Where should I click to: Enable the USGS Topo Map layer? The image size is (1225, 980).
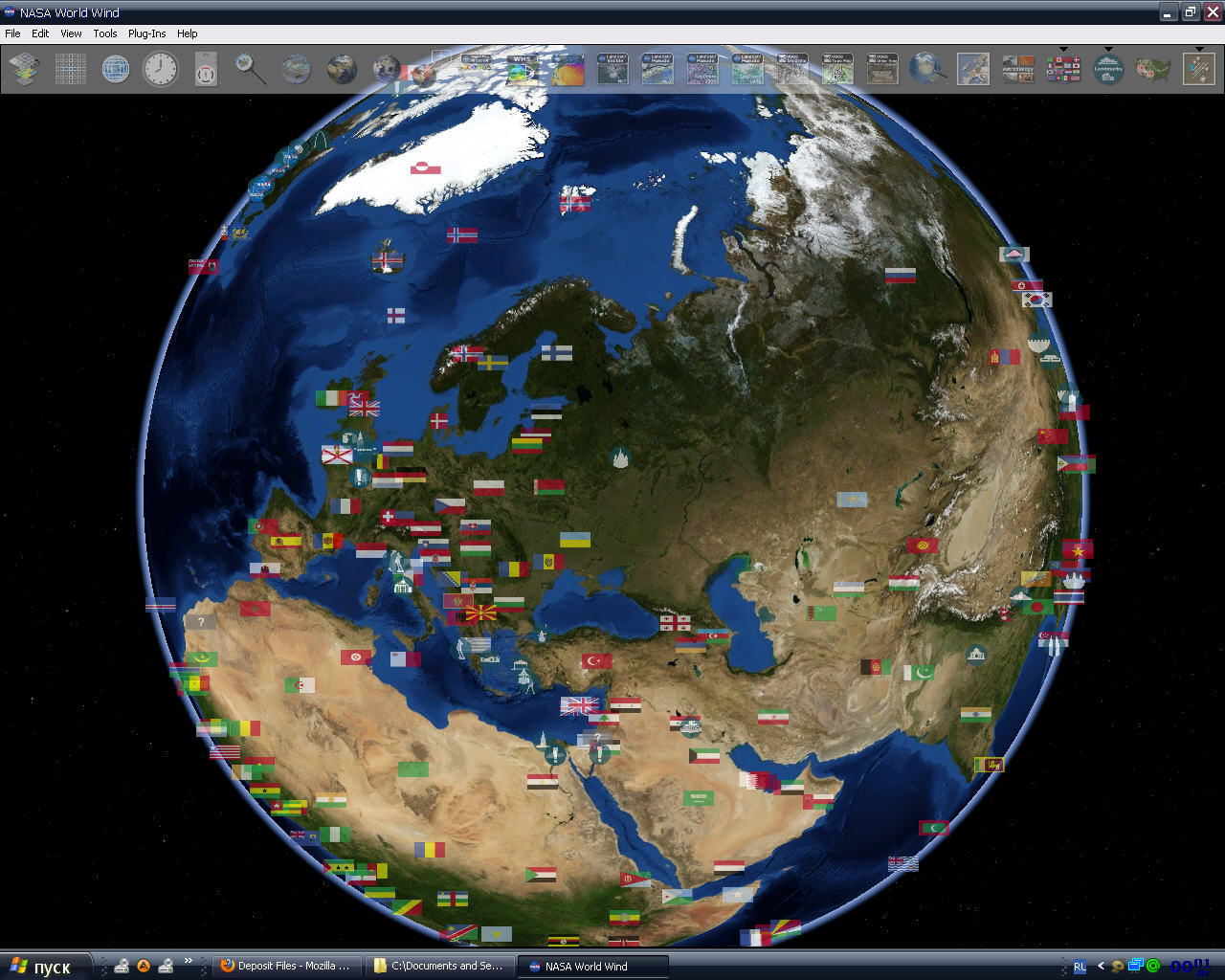coord(837,69)
